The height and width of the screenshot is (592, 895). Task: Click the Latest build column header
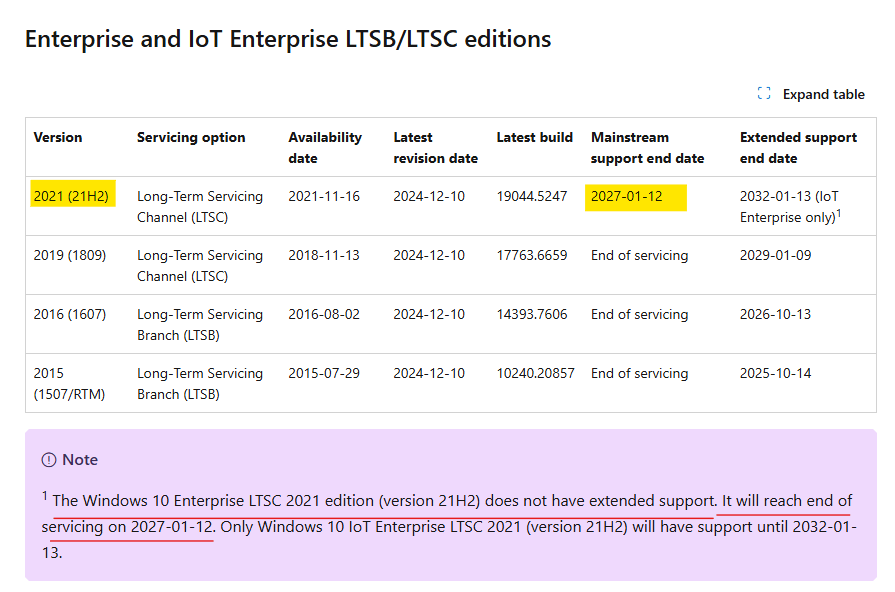pyautogui.click(x=534, y=137)
